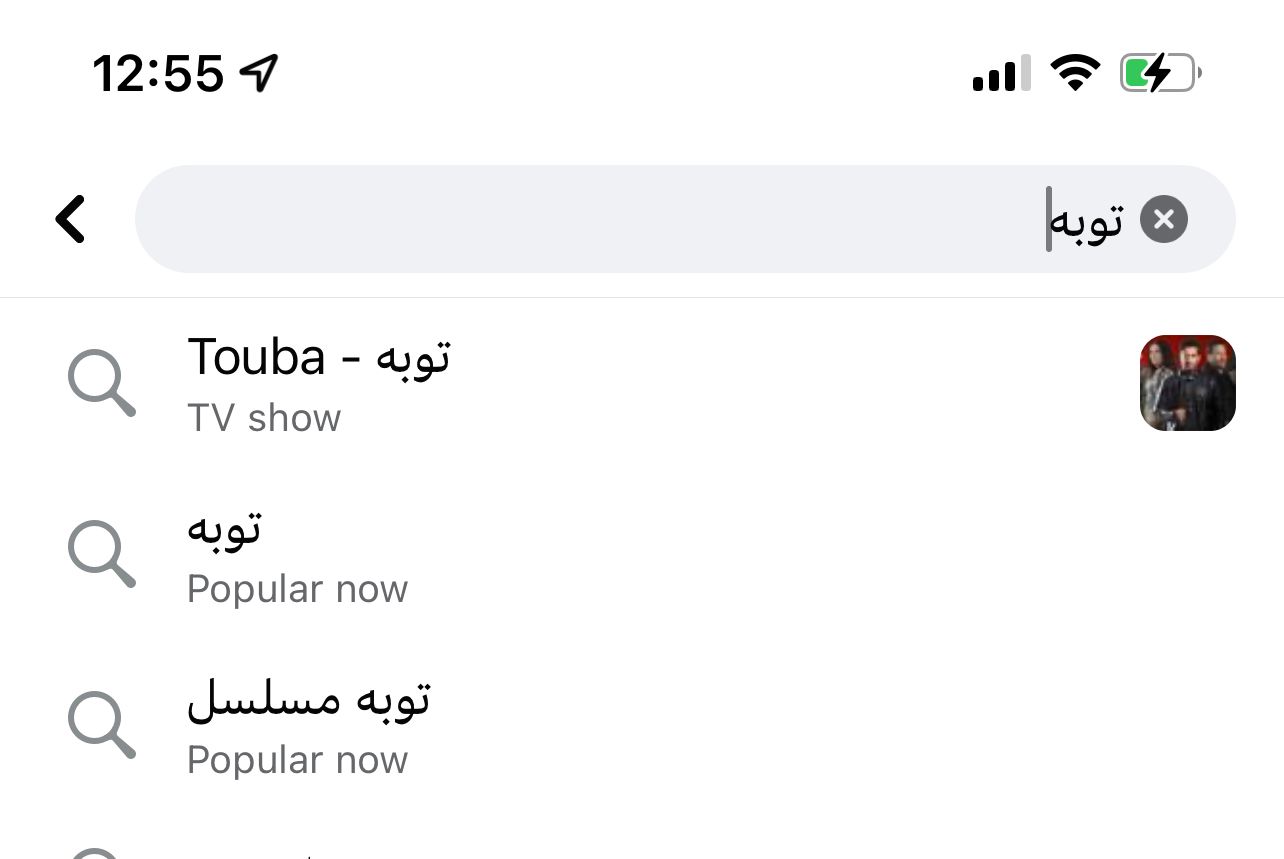Open the Touba show thumbnail
Screen dimensions: 1284x859
(x=1187, y=383)
